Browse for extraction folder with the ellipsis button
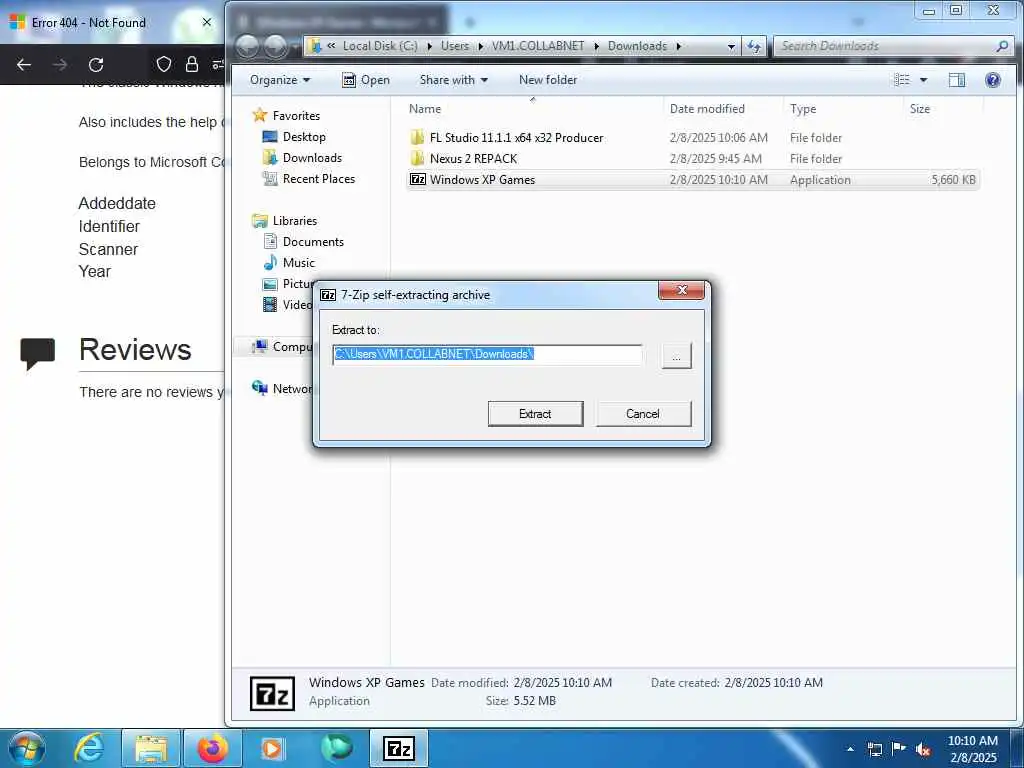Viewport: 1024px width, 768px height. 677,356
